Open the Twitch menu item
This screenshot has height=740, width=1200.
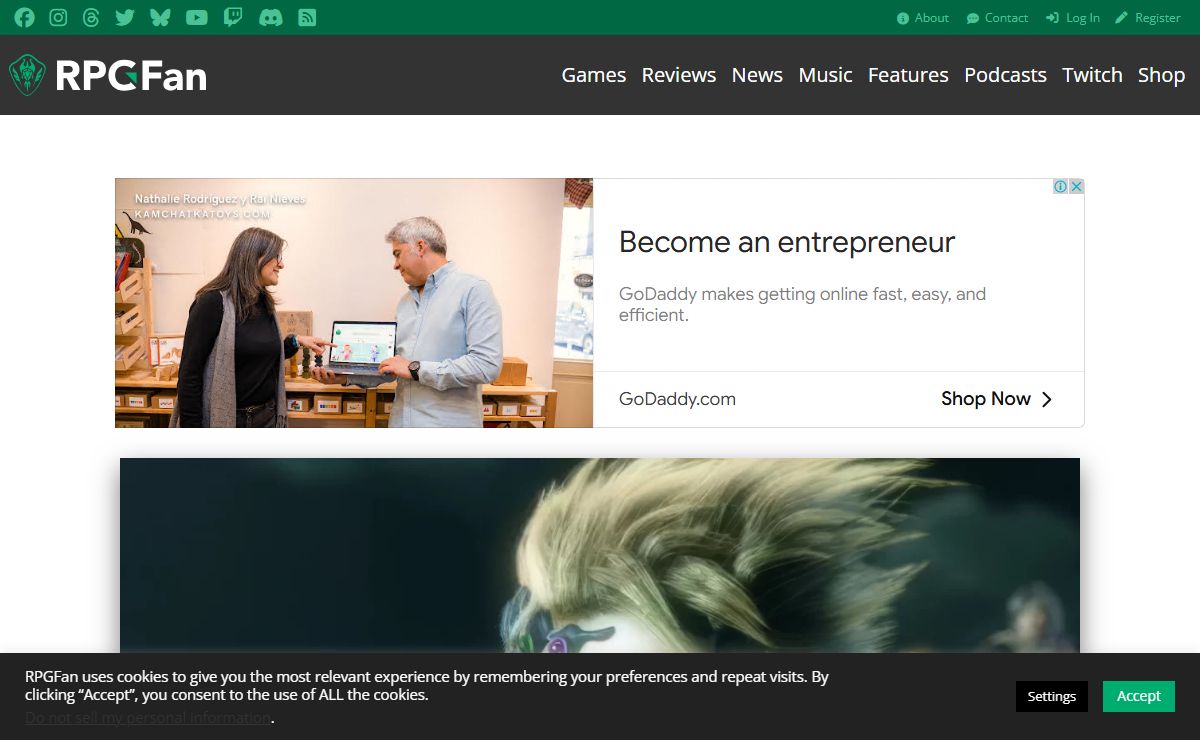point(1092,75)
